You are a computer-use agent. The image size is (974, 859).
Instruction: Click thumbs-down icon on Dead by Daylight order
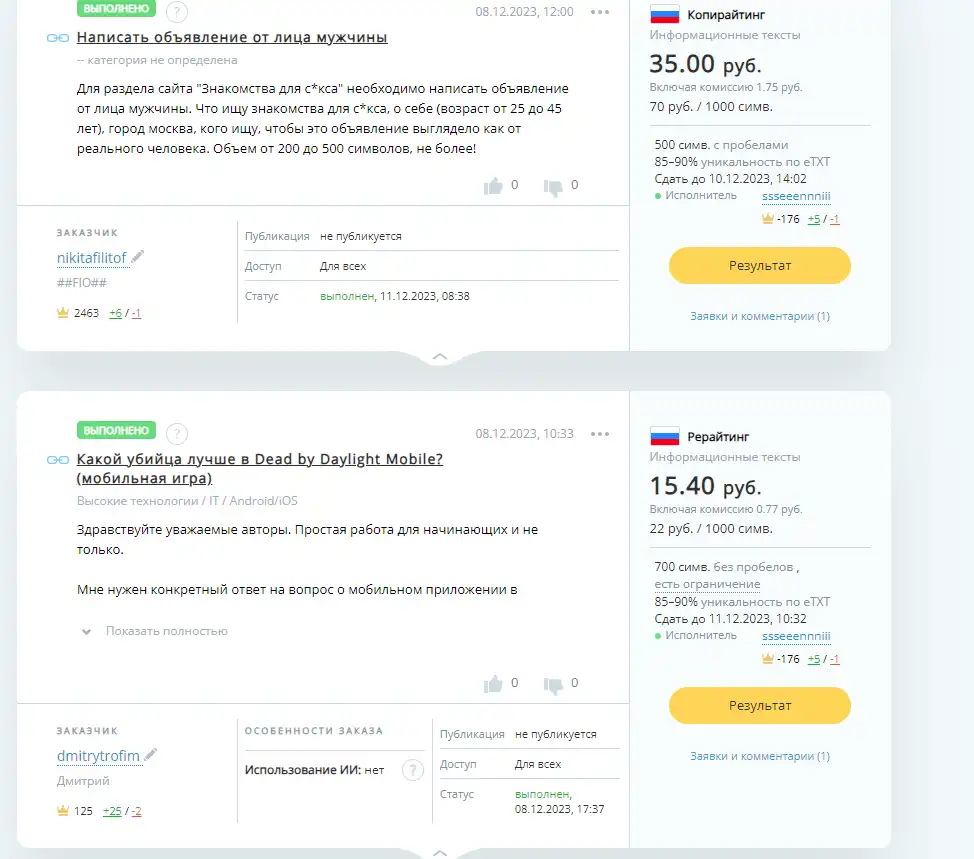coord(553,685)
